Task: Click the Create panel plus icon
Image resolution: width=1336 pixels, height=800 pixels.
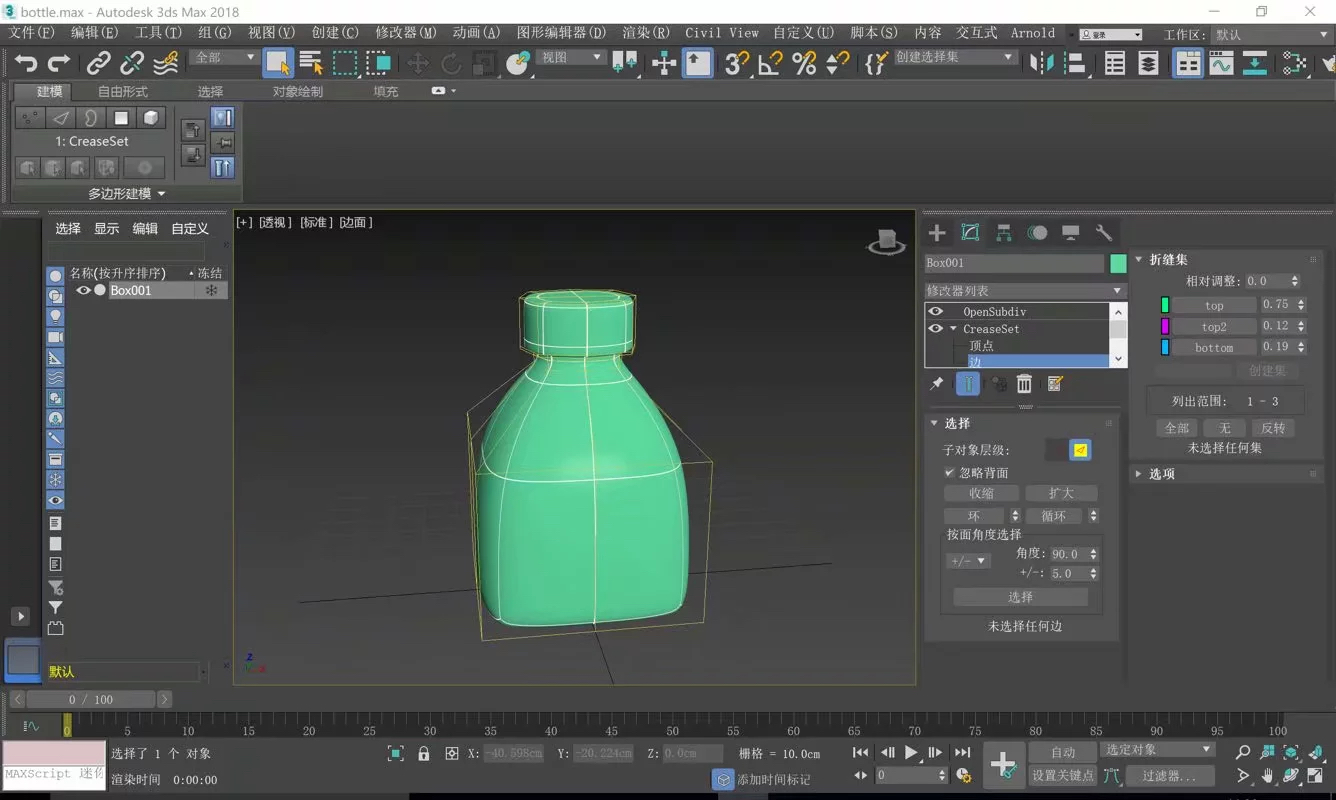Action: click(x=937, y=233)
